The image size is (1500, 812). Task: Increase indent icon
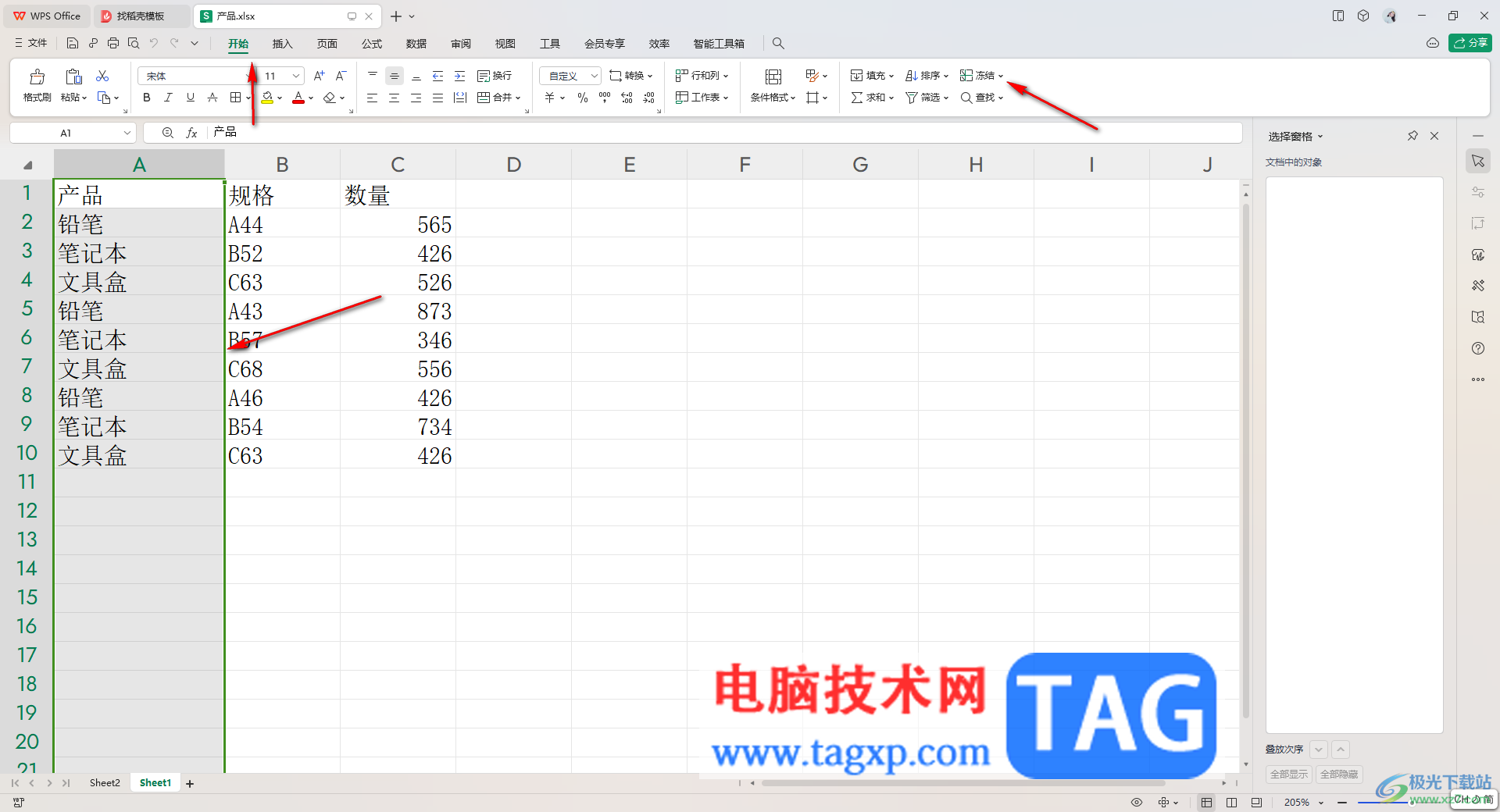[x=460, y=76]
